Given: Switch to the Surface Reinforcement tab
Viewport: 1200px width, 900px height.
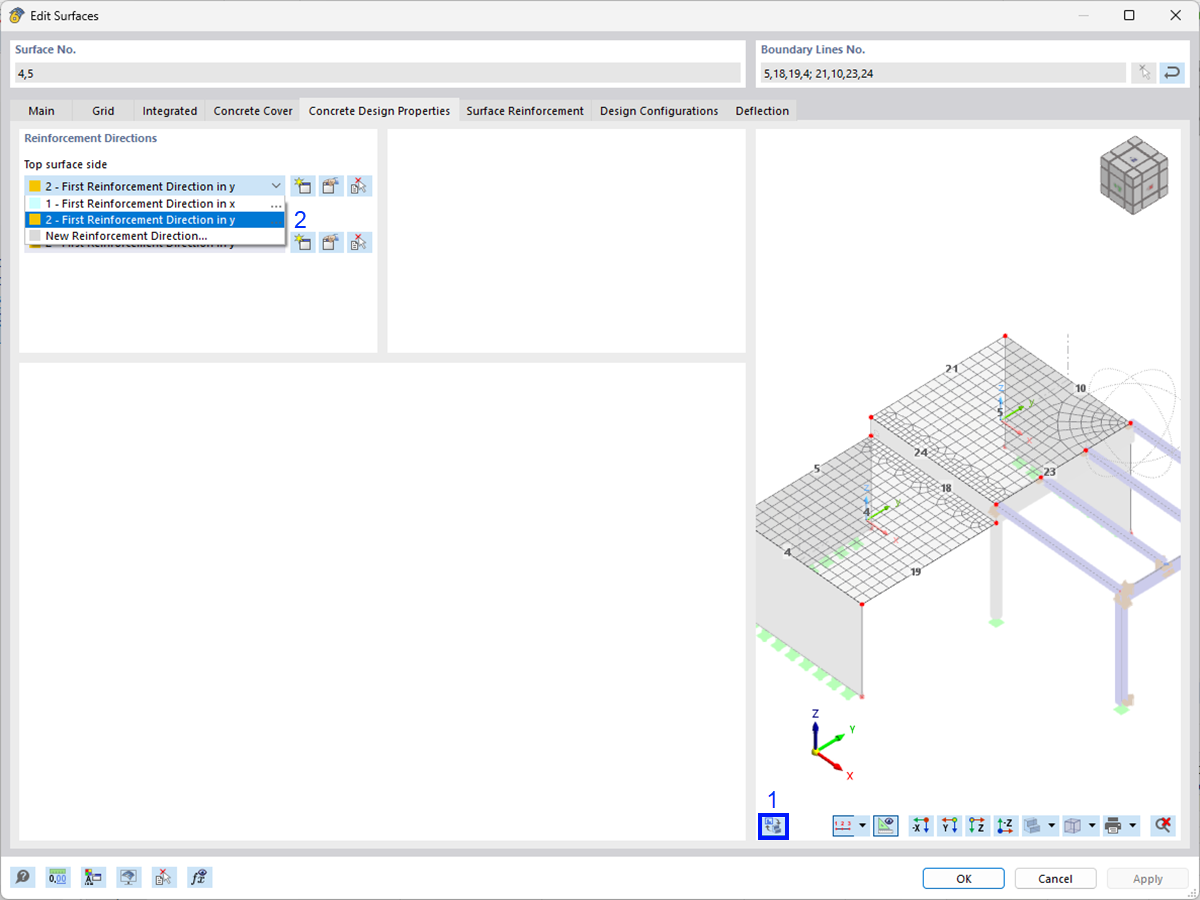Looking at the screenshot, I should [x=524, y=111].
